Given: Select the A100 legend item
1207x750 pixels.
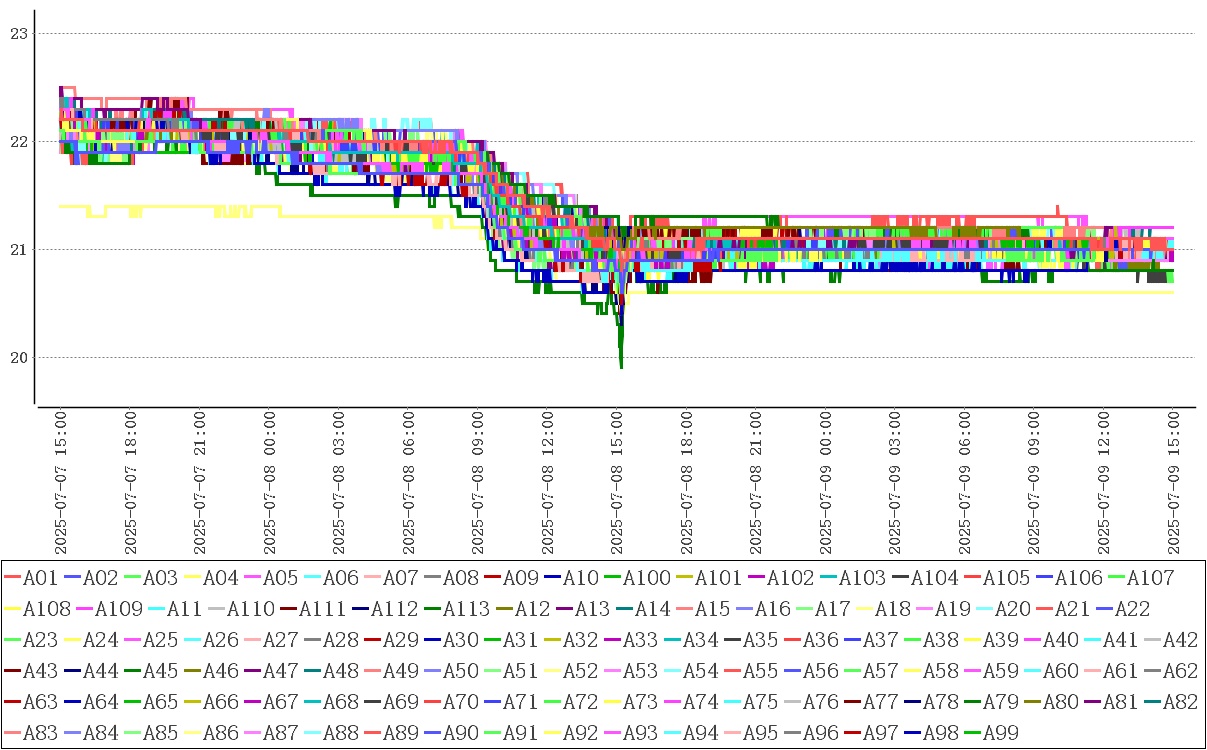Looking at the screenshot, I should tap(646, 578).
